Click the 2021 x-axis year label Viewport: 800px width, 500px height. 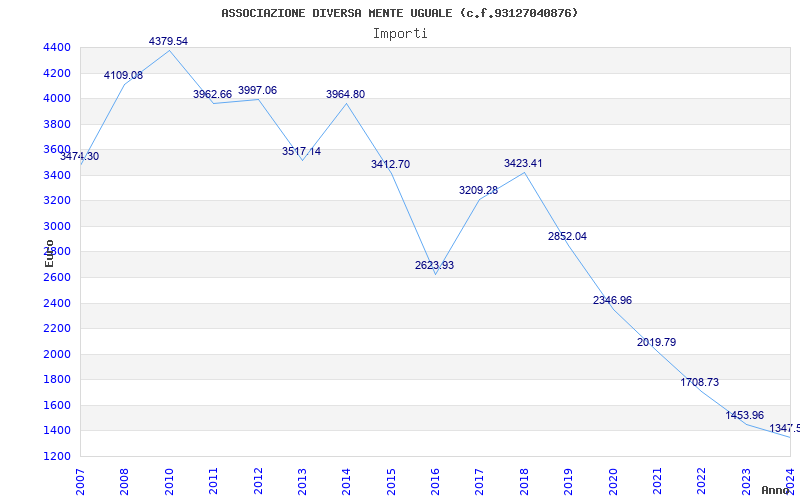pyautogui.click(x=657, y=481)
